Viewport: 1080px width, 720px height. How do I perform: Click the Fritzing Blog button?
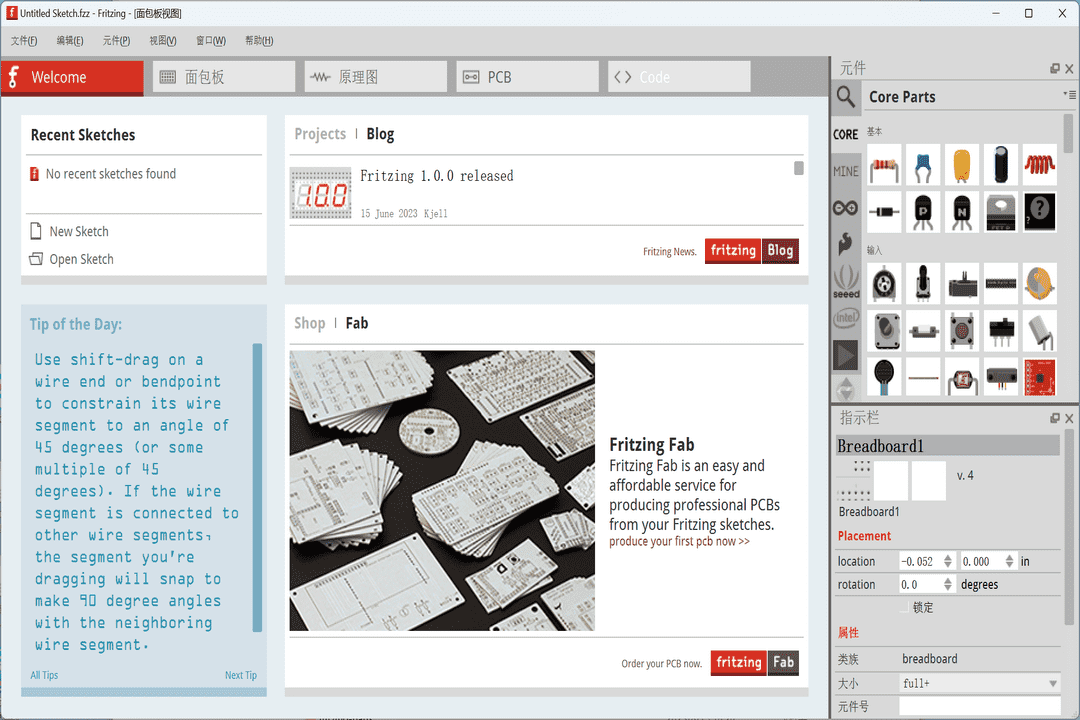pyautogui.click(x=752, y=251)
